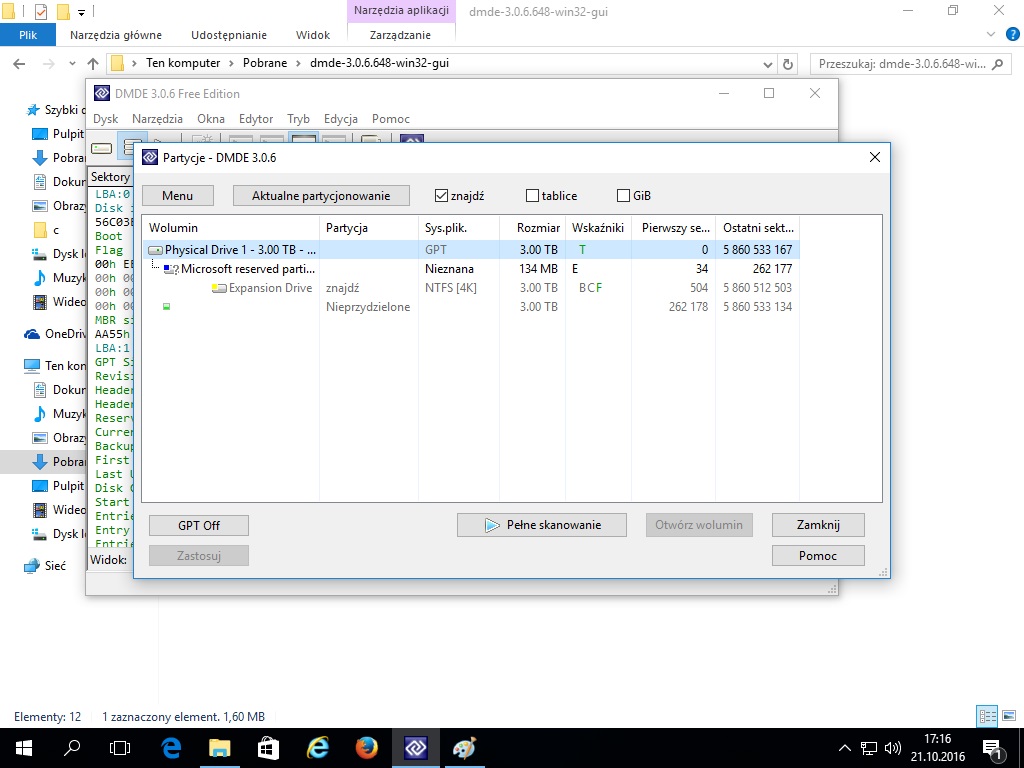
Task: Open the Narzędzia menu in DMDE
Action: tap(157, 119)
